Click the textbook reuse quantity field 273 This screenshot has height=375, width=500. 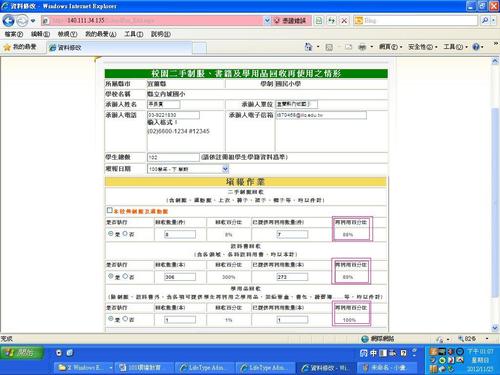click(292, 277)
